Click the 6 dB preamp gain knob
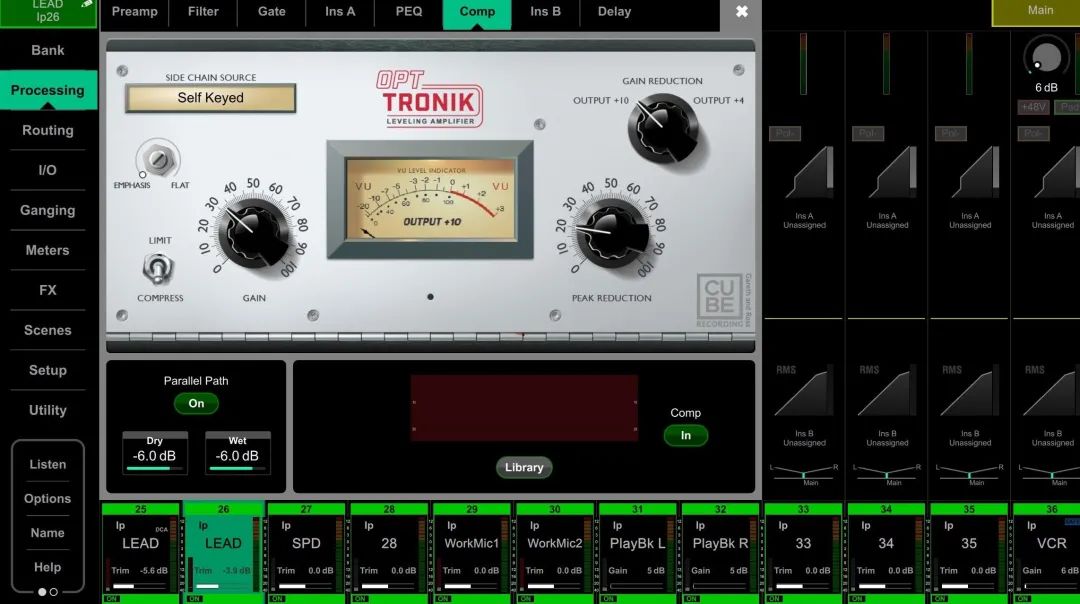The width and height of the screenshot is (1080, 604). pos(1046,56)
